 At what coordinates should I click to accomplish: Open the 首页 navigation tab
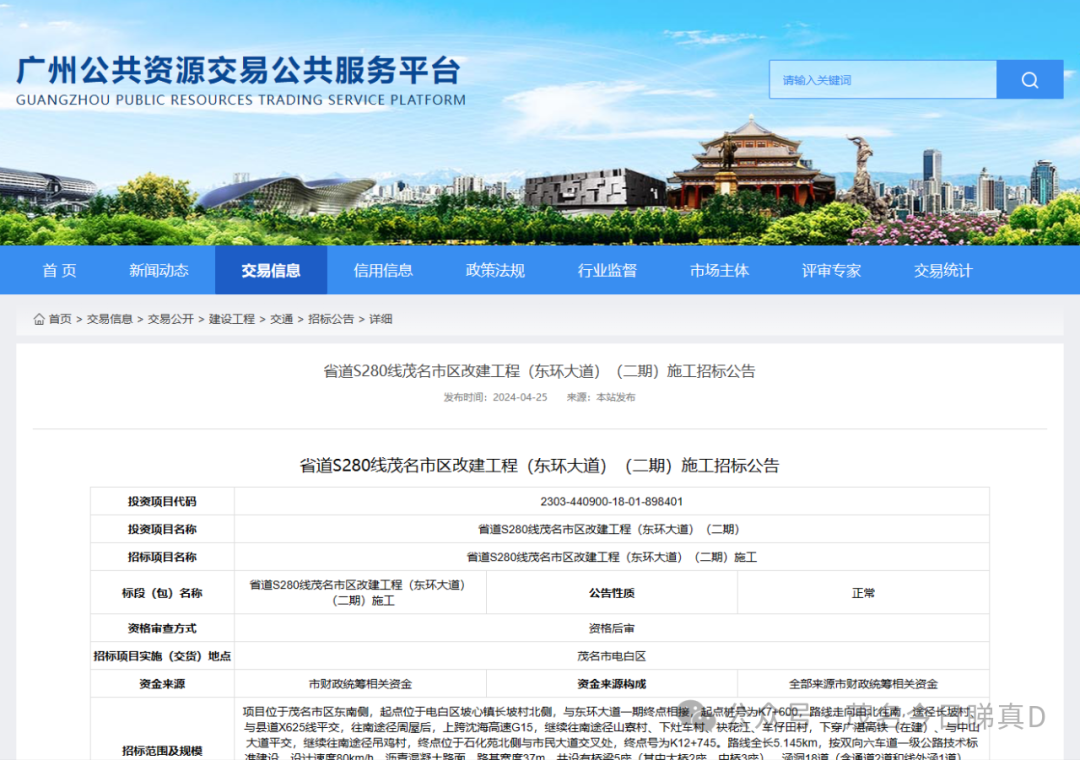[x=60, y=270]
